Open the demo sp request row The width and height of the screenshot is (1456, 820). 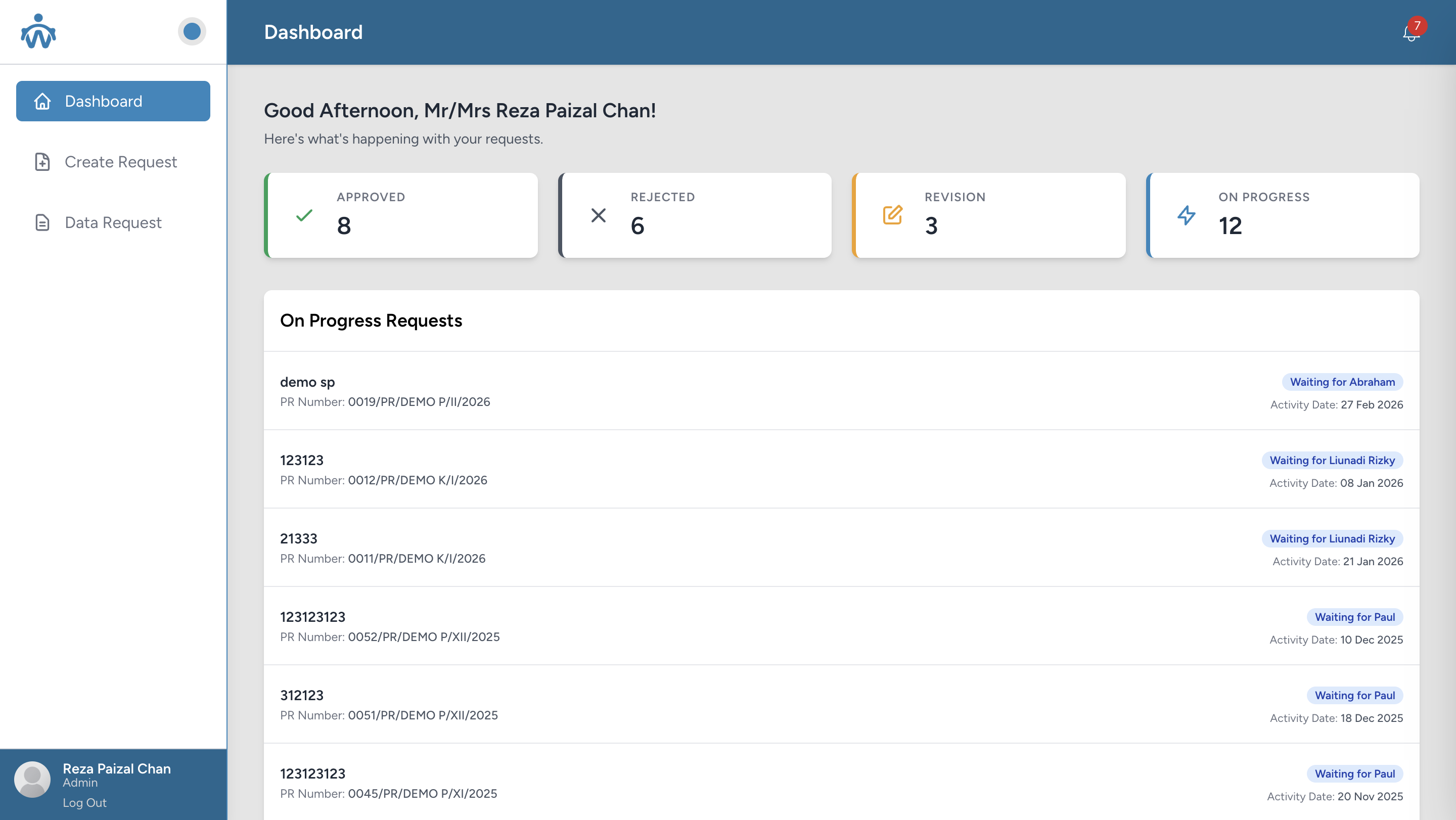(x=307, y=382)
